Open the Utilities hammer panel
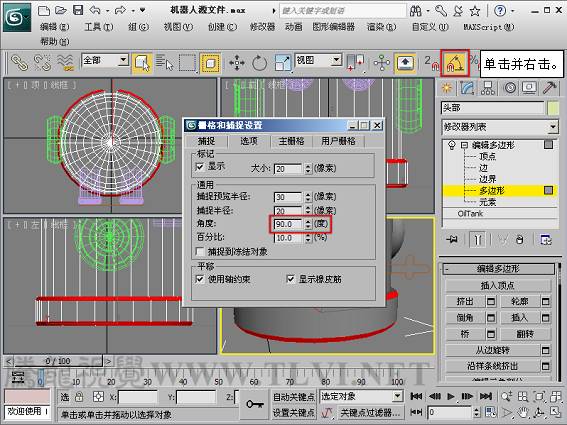 pyautogui.click(x=550, y=88)
